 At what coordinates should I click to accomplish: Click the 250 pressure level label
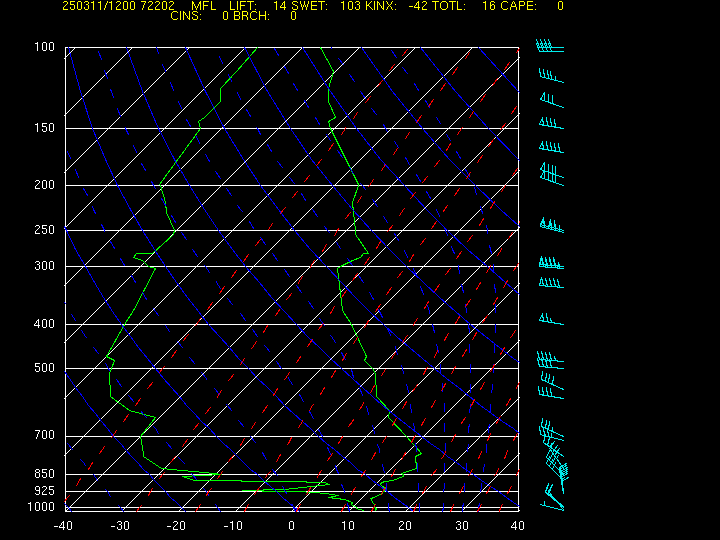(x=45, y=229)
